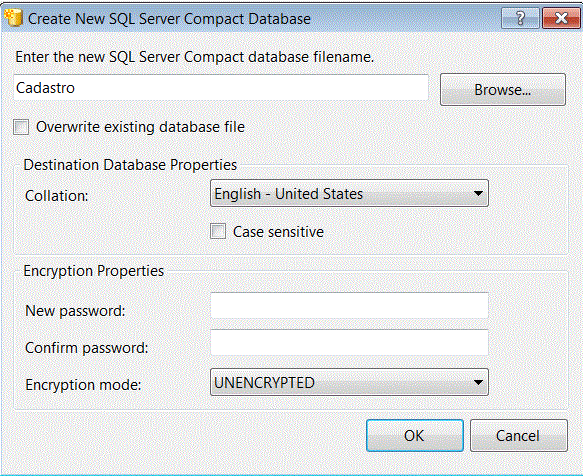Open the Collation dropdown showing English - United States
This screenshot has width=583, height=476.
click(349, 193)
